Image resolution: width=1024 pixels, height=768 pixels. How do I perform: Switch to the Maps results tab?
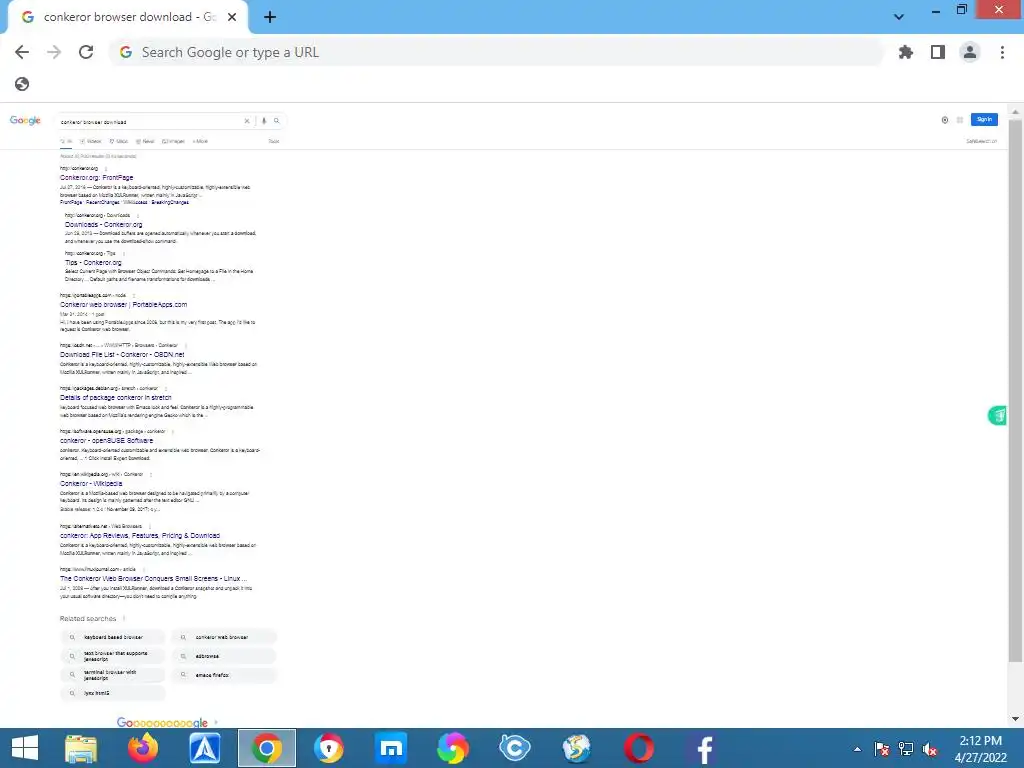119,141
